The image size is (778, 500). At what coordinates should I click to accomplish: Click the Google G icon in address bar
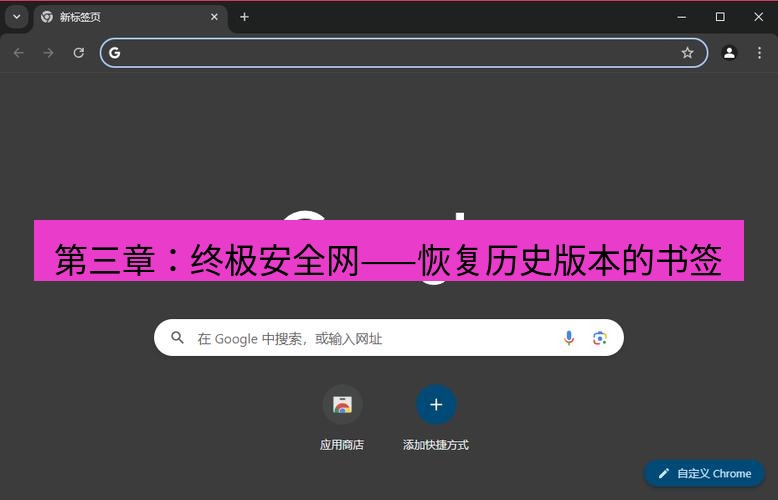point(115,53)
